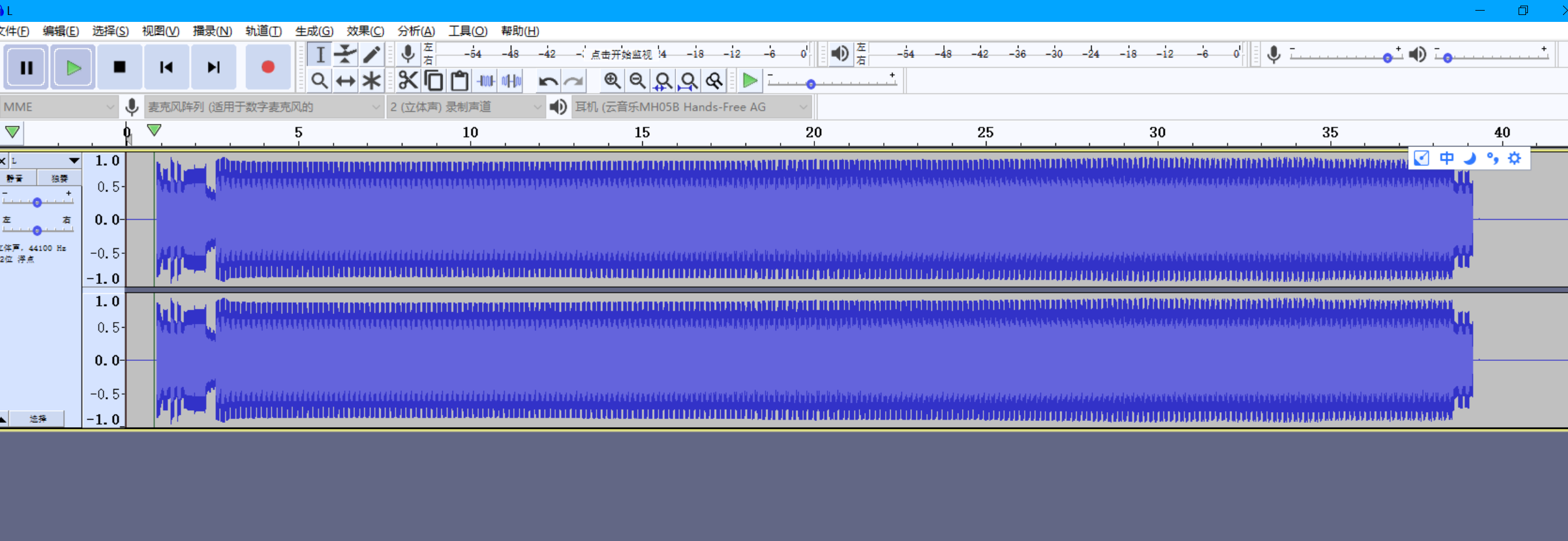Open the 麦克风阵列 recording device dropdown

pos(264,107)
